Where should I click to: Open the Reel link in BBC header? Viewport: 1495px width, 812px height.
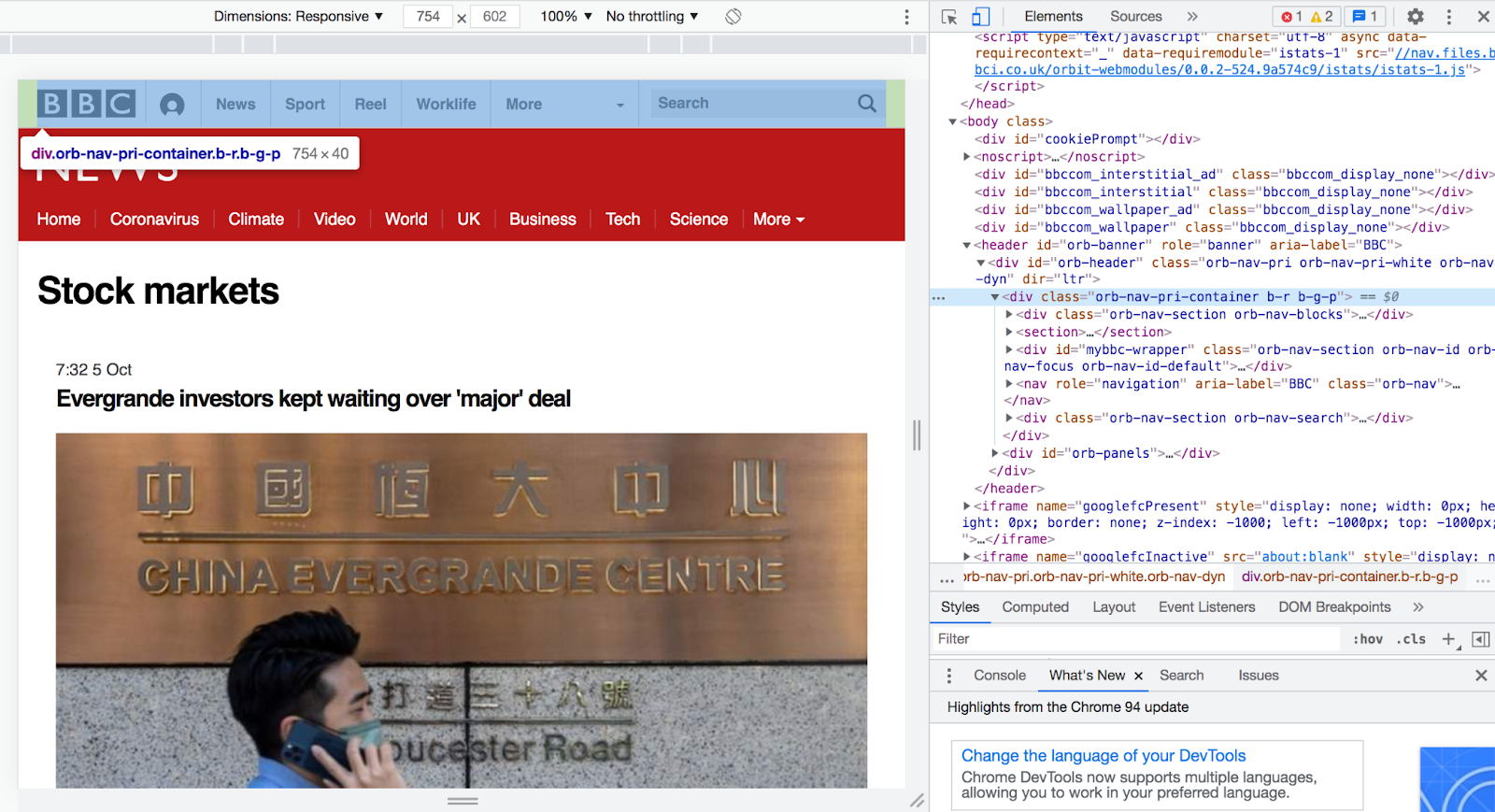(370, 105)
